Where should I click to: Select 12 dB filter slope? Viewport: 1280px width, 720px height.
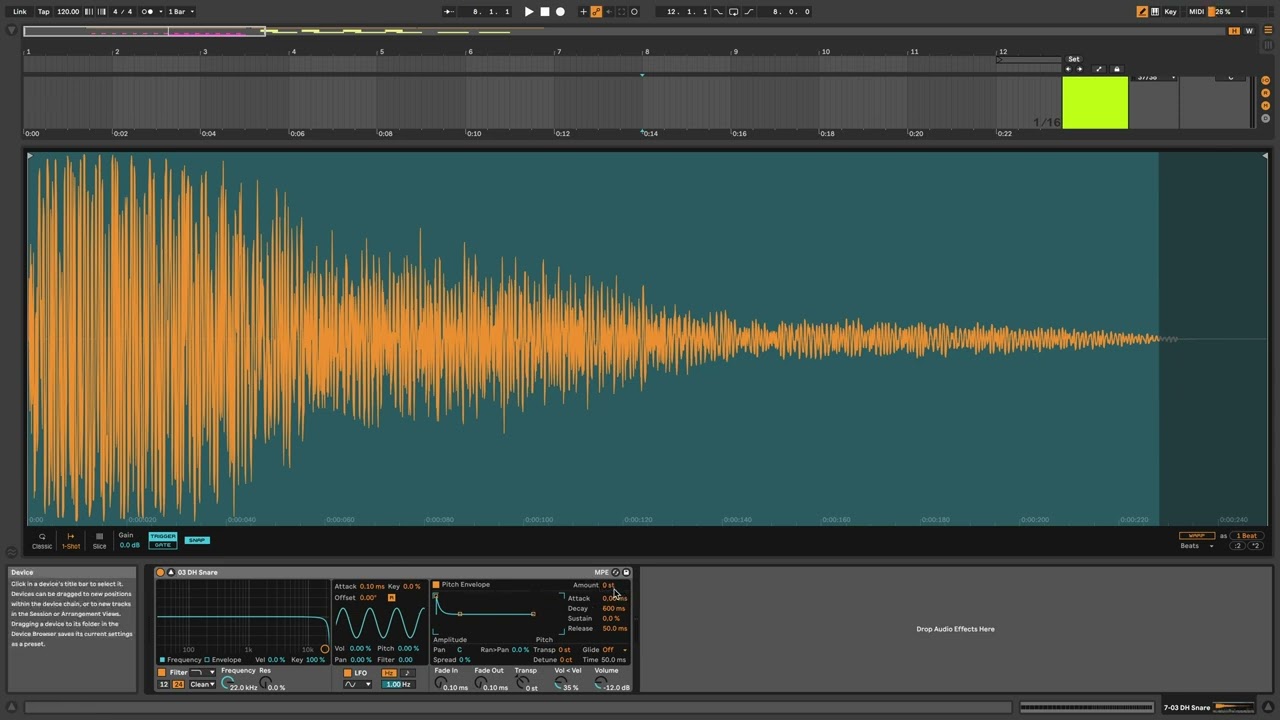tap(164, 684)
